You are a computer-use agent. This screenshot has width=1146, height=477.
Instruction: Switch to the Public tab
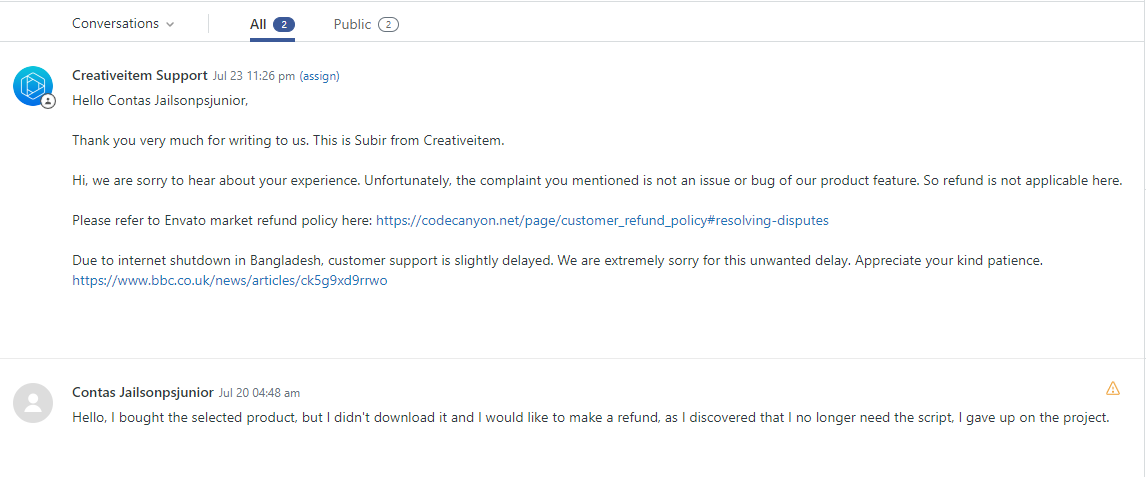point(365,24)
